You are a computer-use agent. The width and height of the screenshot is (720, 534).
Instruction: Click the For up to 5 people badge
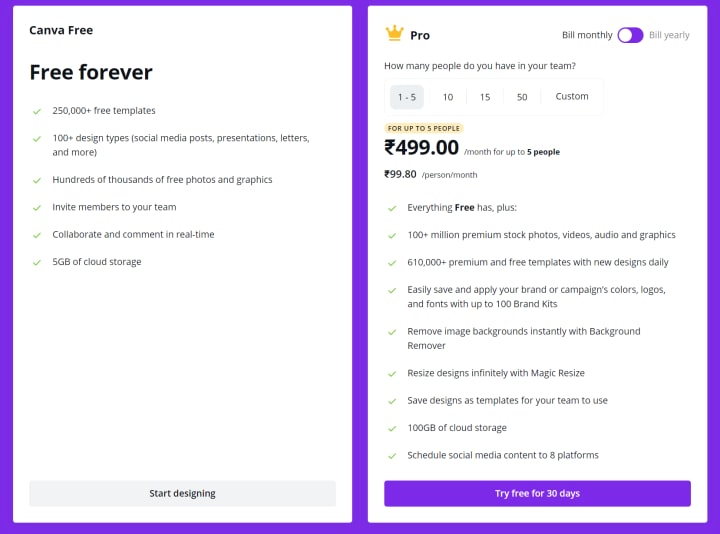click(x=424, y=128)
